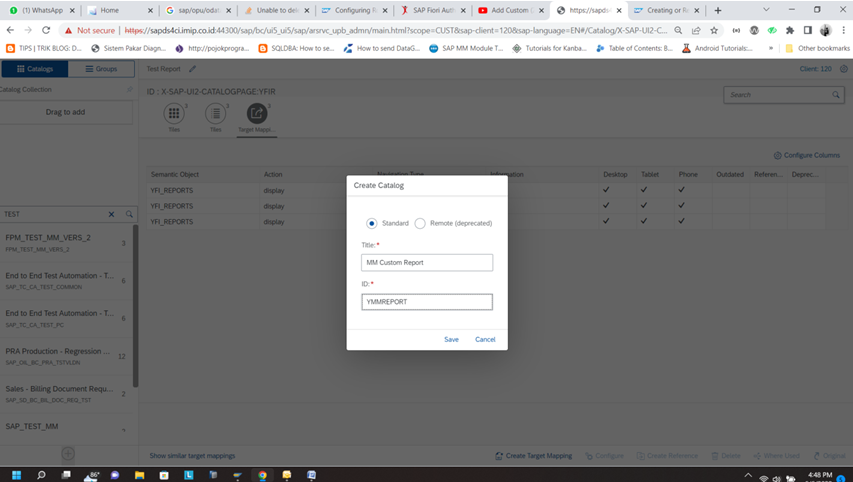Go back with the browser back arrow
The height and width of the screenshot is (482, 853).
10,30
